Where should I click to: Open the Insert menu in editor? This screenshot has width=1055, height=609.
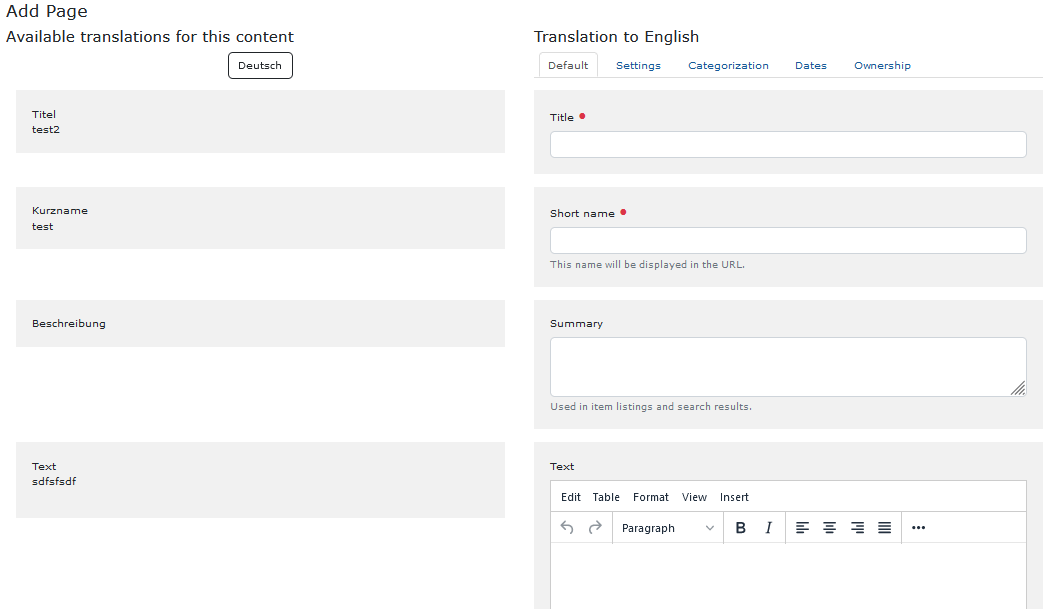click(x=734, y=497)
